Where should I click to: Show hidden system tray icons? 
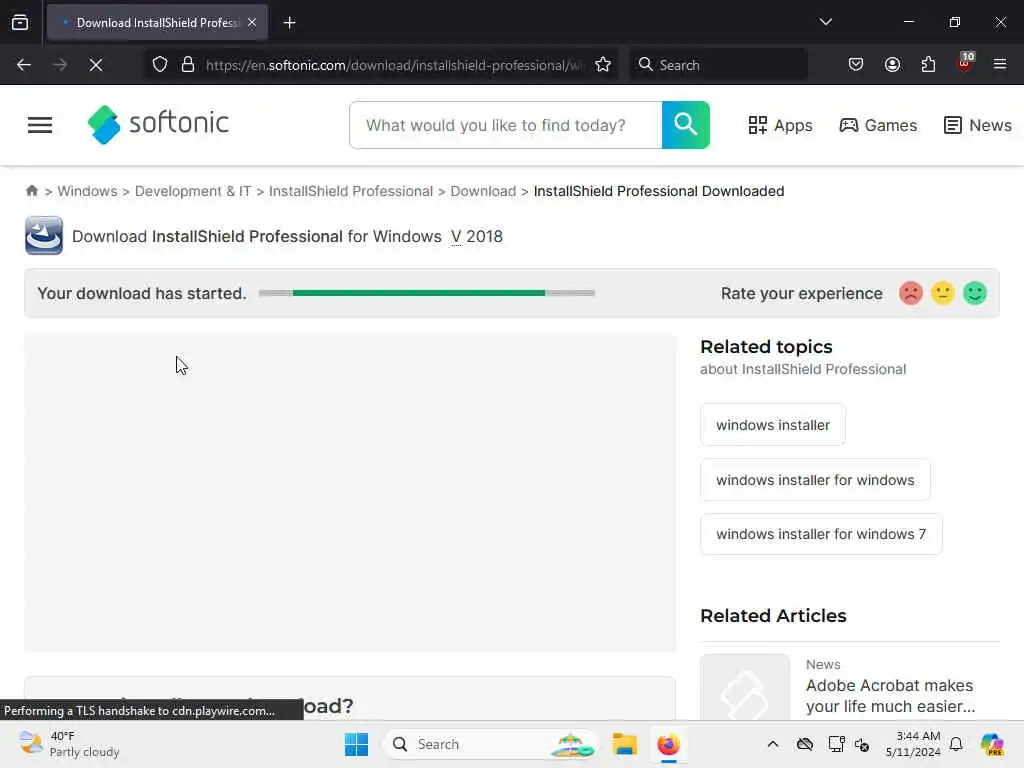[x=773, y=744]
